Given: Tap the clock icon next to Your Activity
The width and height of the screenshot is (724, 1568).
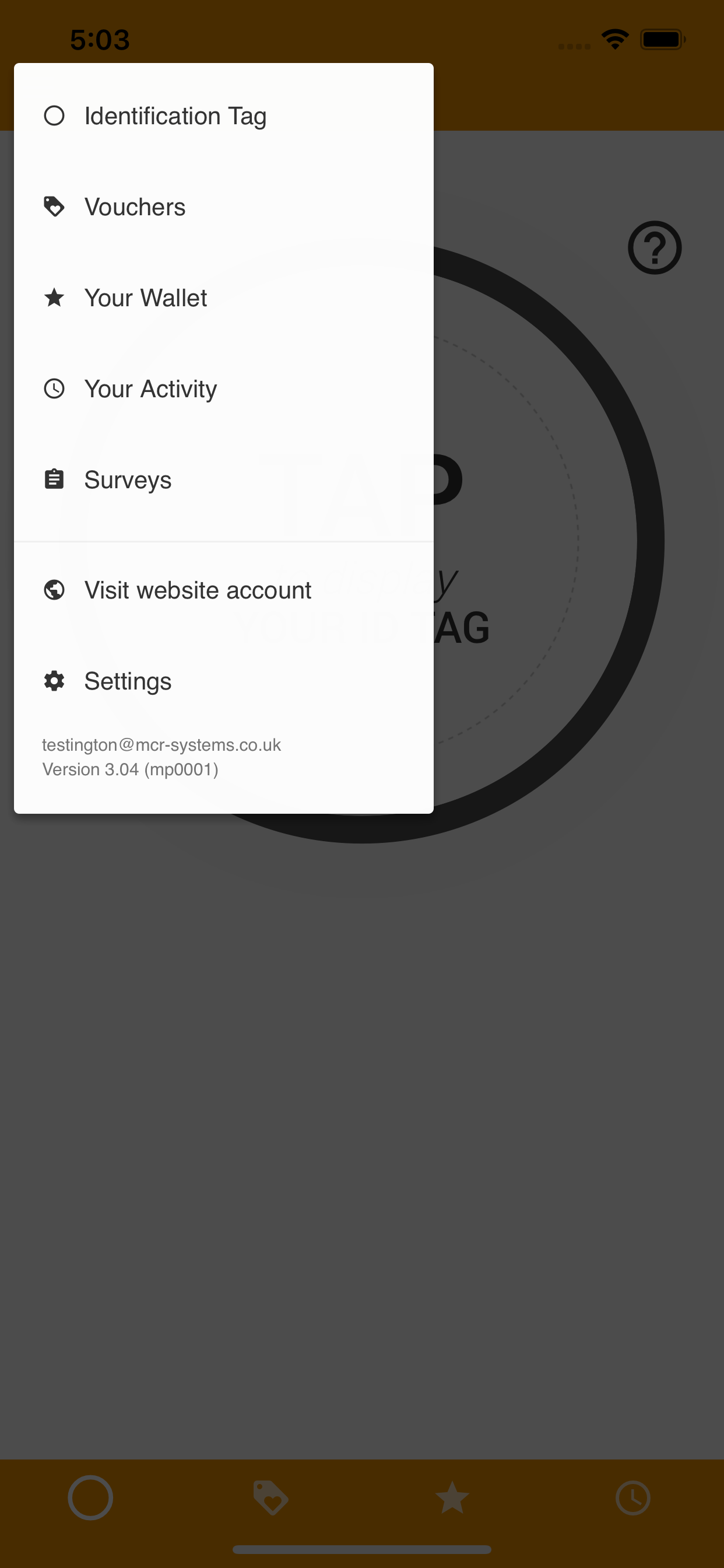Looking at the screenshot, I should [54, 388].
